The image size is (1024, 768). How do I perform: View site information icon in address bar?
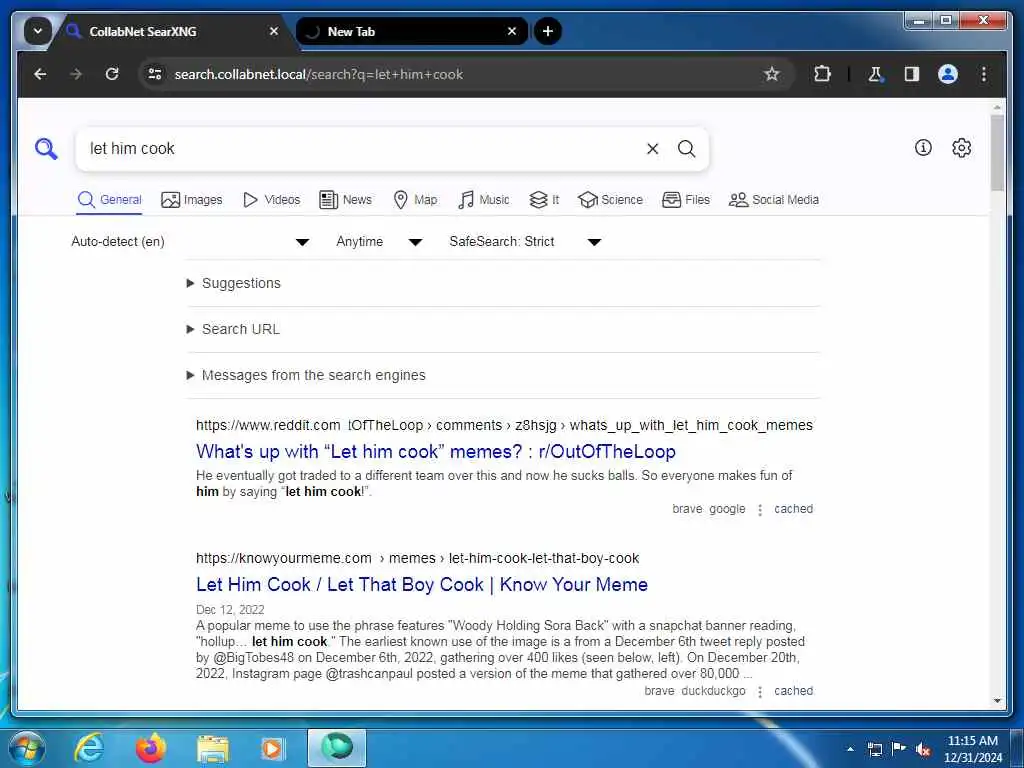click(x=155, y=74)
